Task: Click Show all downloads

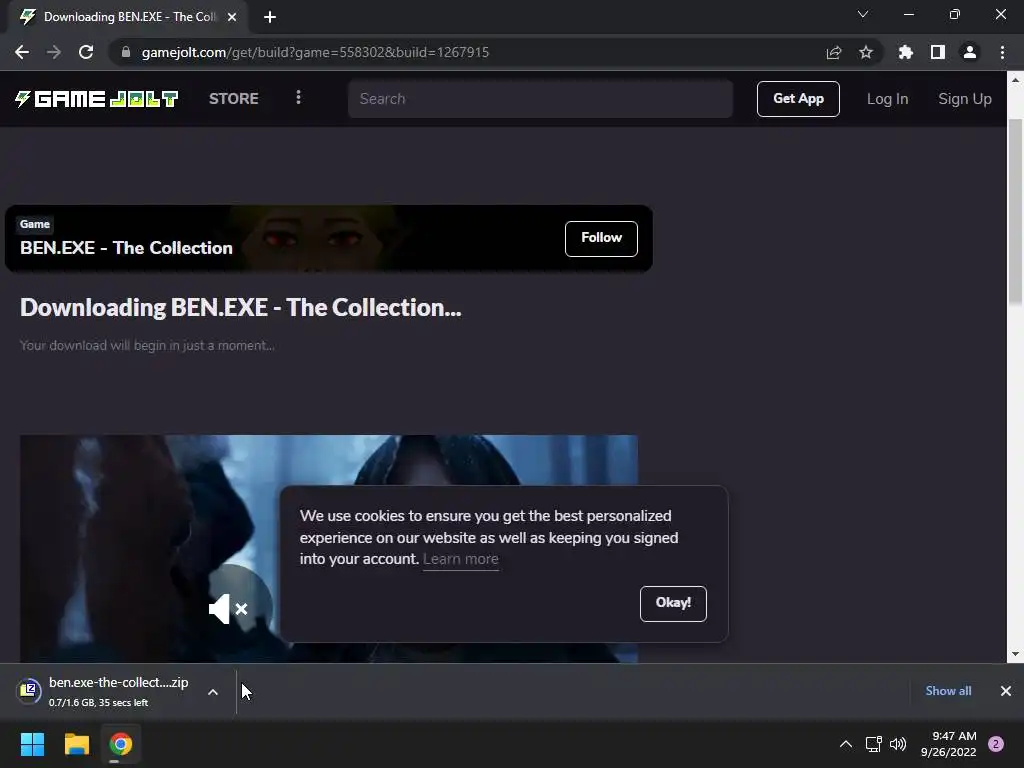Action: pyautogui.click(x=948, y=691)
